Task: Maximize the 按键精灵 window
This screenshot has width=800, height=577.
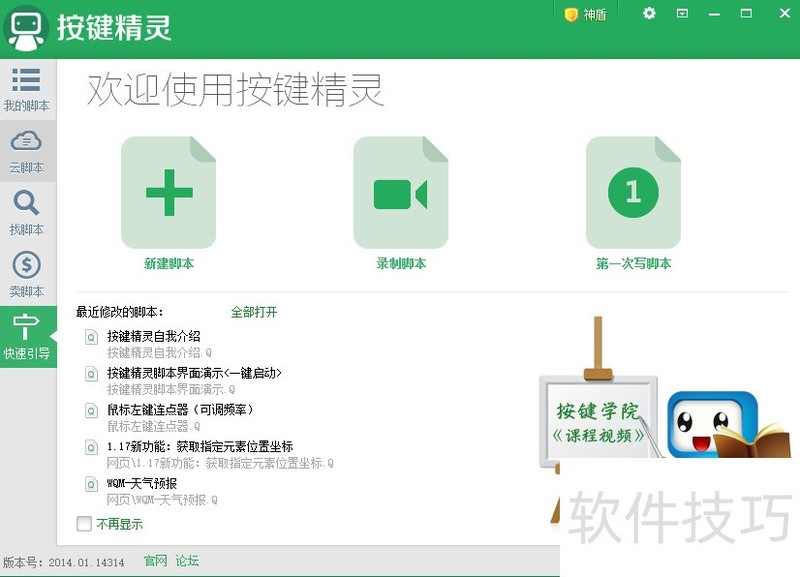Action: pyautogui.click(x=746, y=13)
